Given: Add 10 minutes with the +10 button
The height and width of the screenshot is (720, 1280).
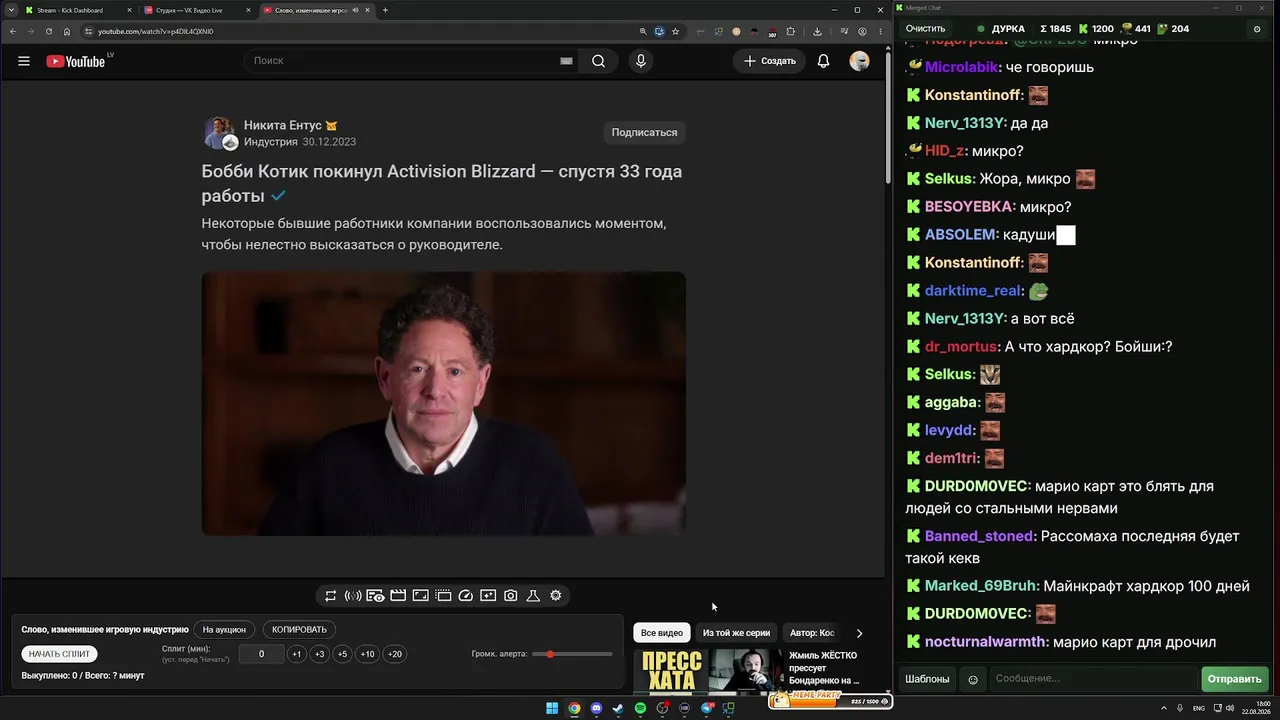Looking at the screenshot, I should pyautogui.click(x=367, y=654).
